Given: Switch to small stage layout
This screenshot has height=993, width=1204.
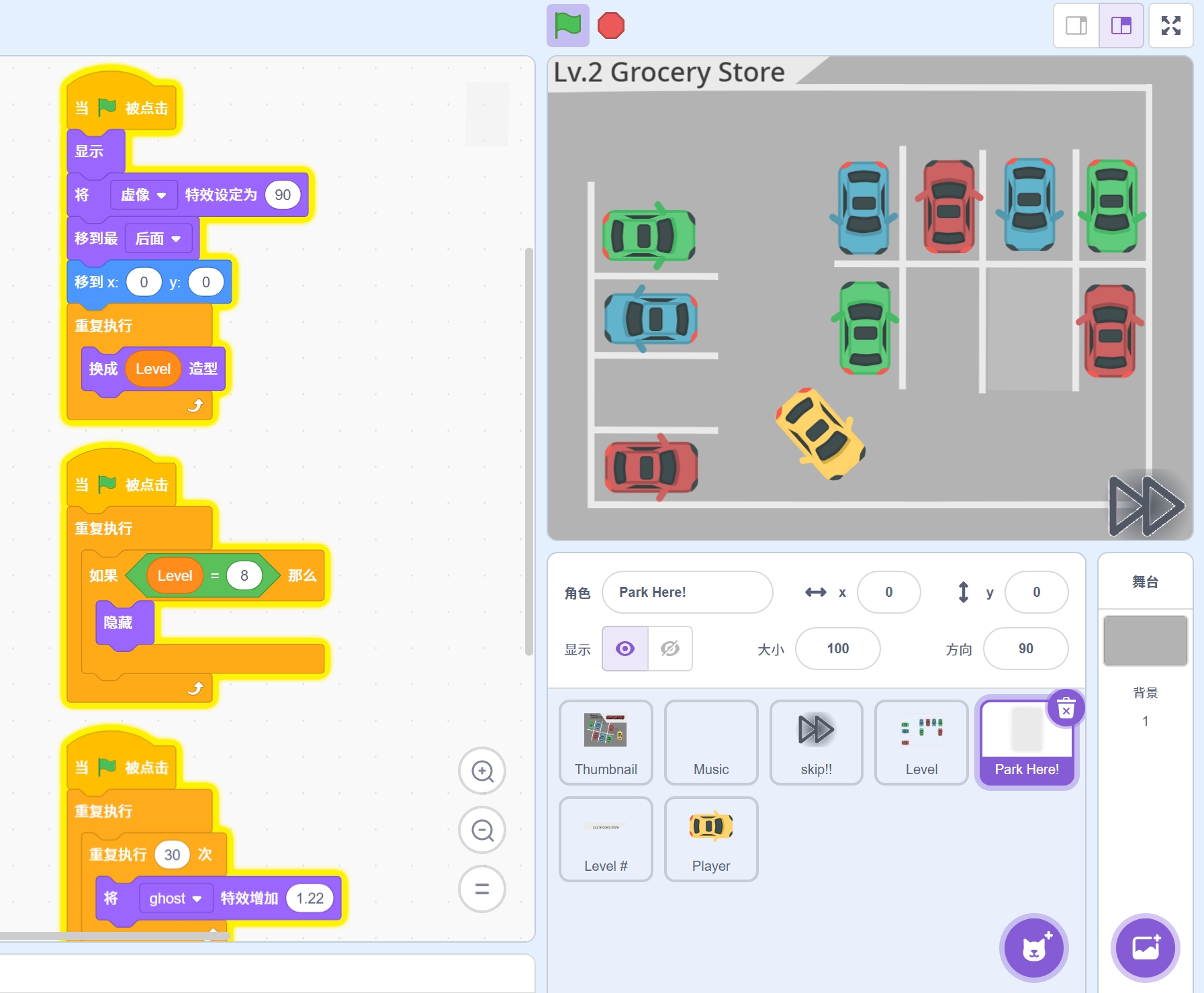Looking at the screenshot, I should 1076,26.
